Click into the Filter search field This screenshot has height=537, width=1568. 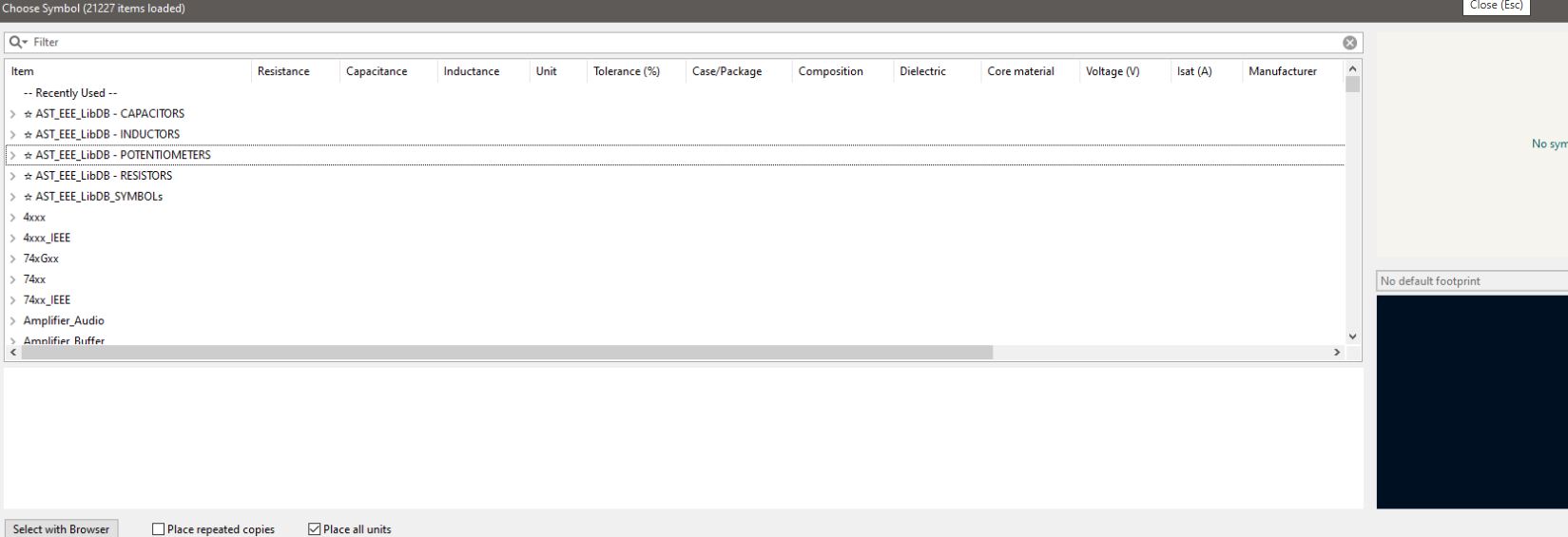pyautogui.click(x=666, y=43)
